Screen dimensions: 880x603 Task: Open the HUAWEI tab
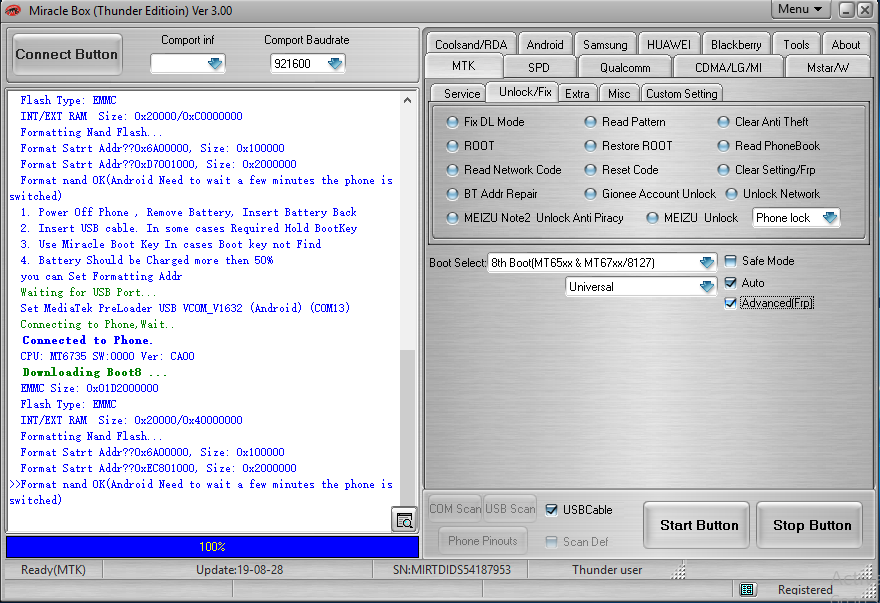click(x=668, y=44)
